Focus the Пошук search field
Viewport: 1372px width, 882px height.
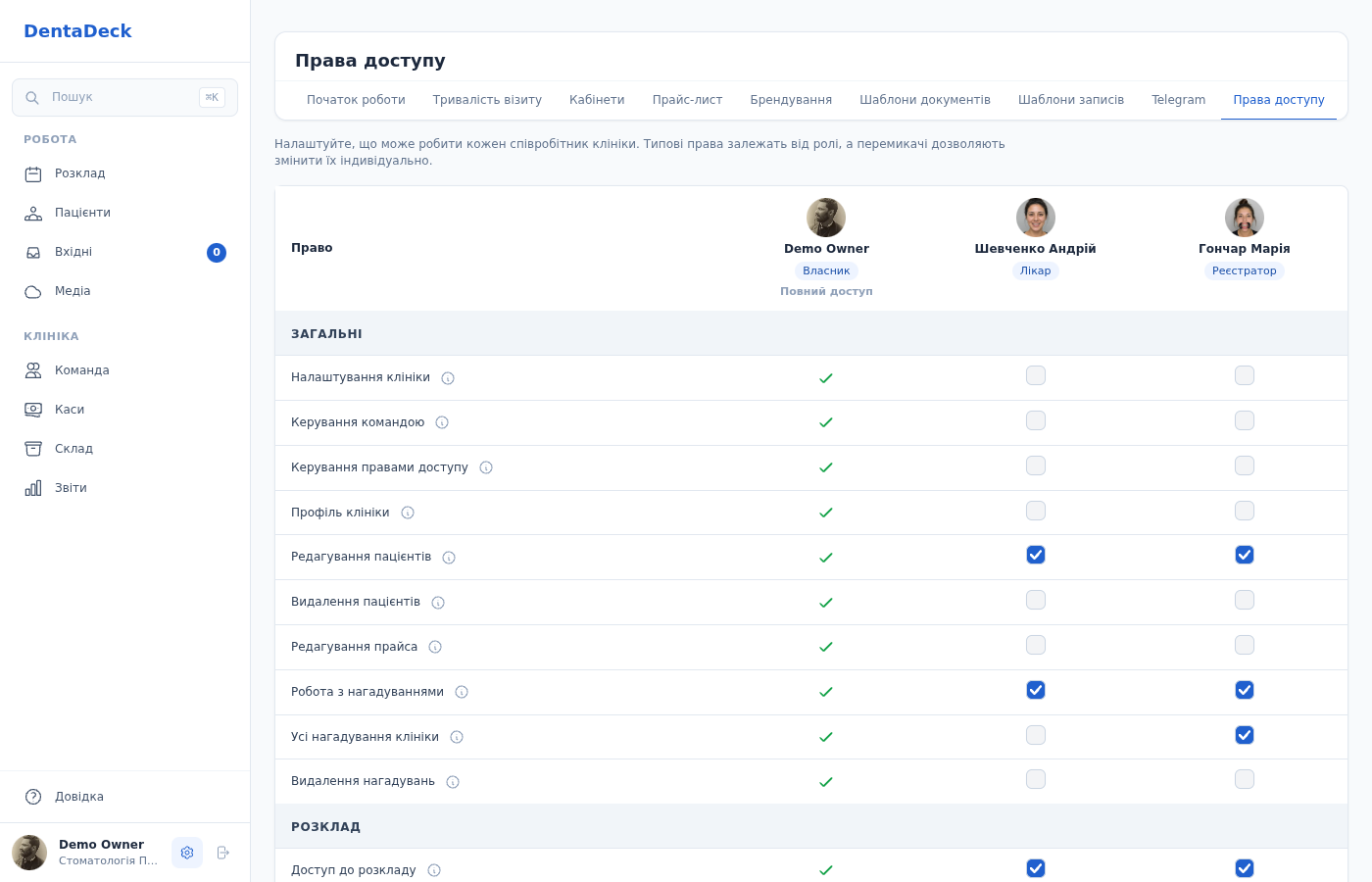(x=124, y=97)
